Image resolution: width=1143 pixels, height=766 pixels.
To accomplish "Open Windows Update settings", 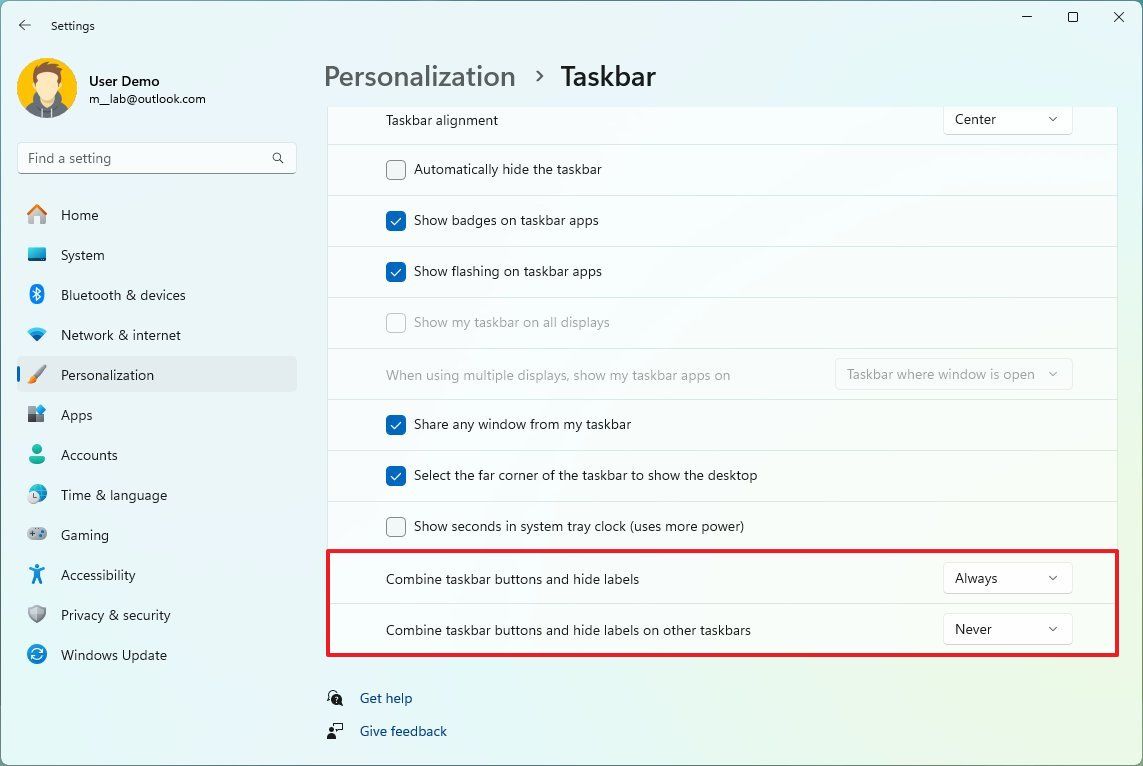I will pyautogui.click(x=113, y=655).
